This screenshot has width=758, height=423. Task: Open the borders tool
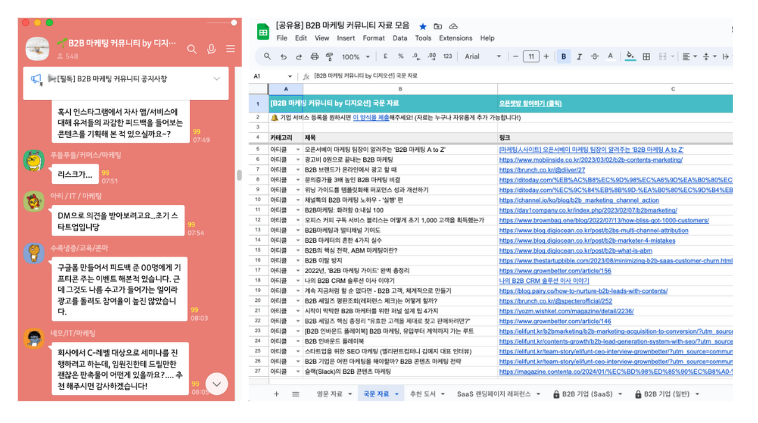coord(646,57)
